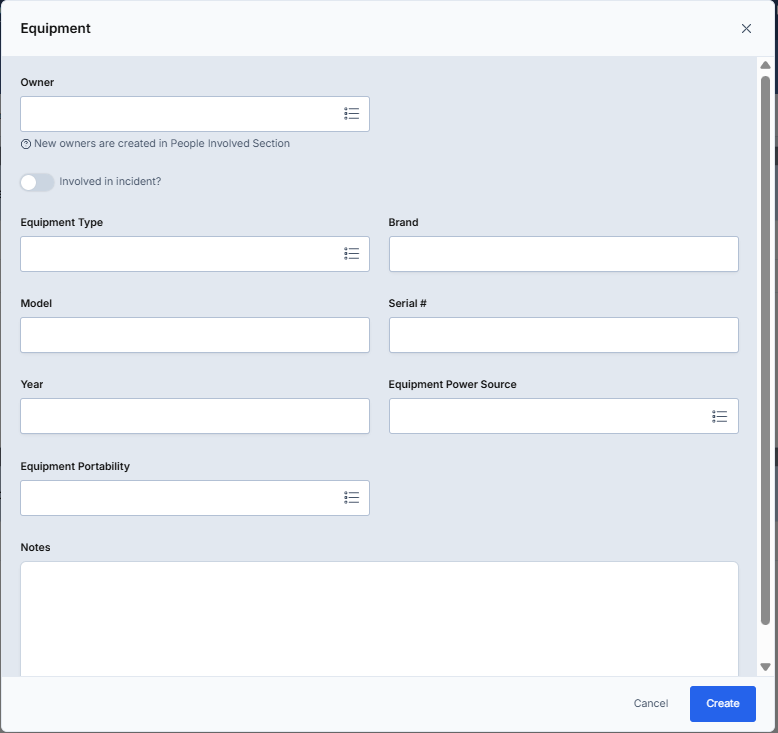Open the Owner list picker icon
This screenshot has width=778, height=733.
click(351, 114)
